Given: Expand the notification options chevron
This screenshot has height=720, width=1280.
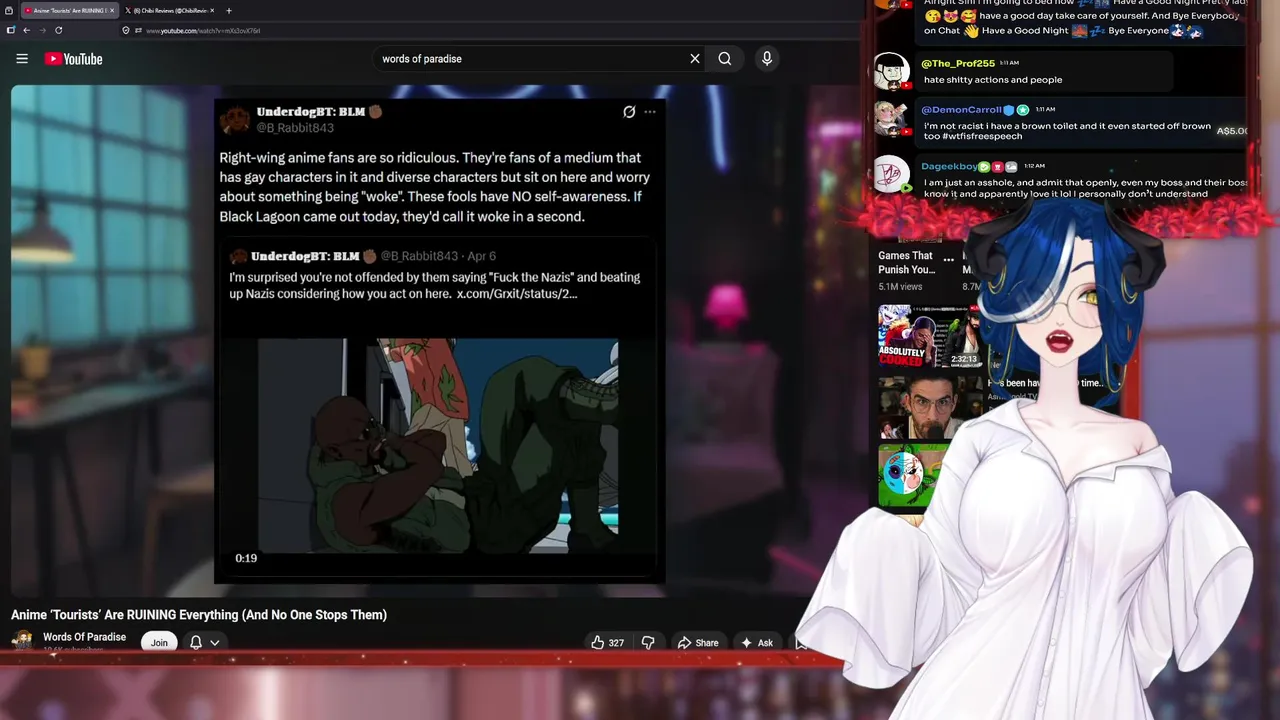Looking at the screenshot, I should 214,643.
